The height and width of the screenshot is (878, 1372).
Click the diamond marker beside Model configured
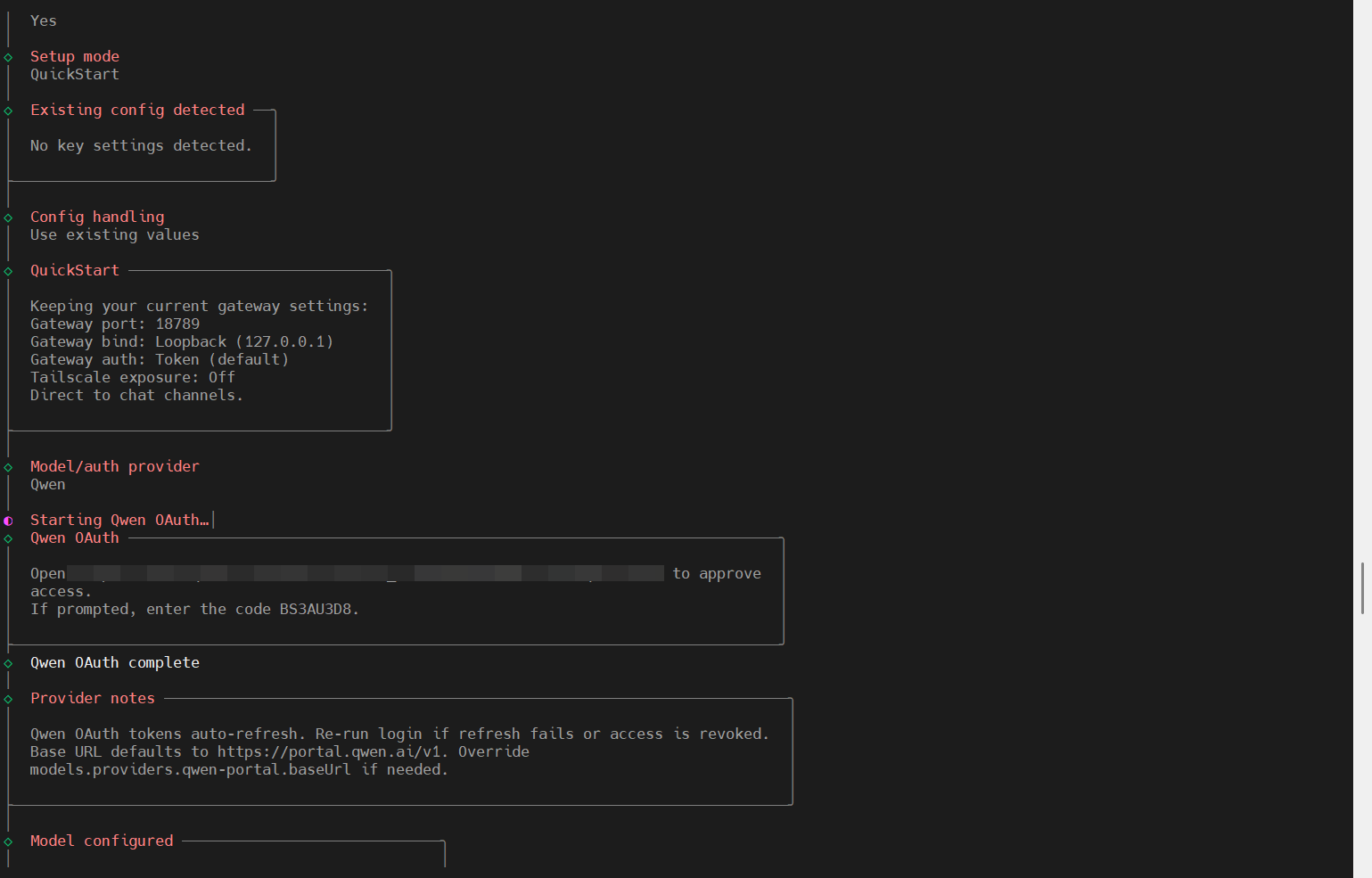pyautogui.click(x=8, y=841)
